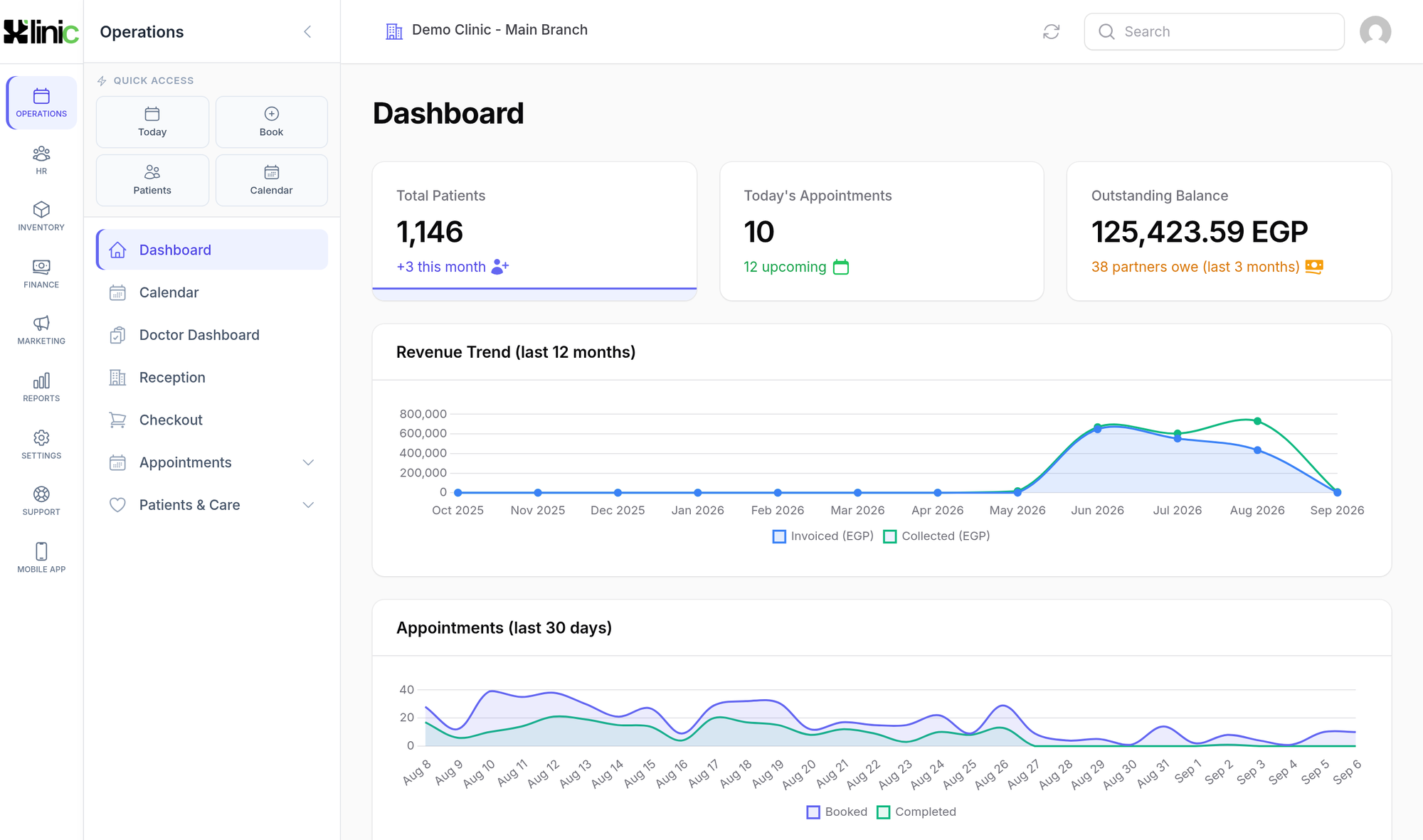The height and width of the screenshot is (840, 1423).
Task: Open Dashboard in the sidebar menu
Action: (x=212, y=250)
